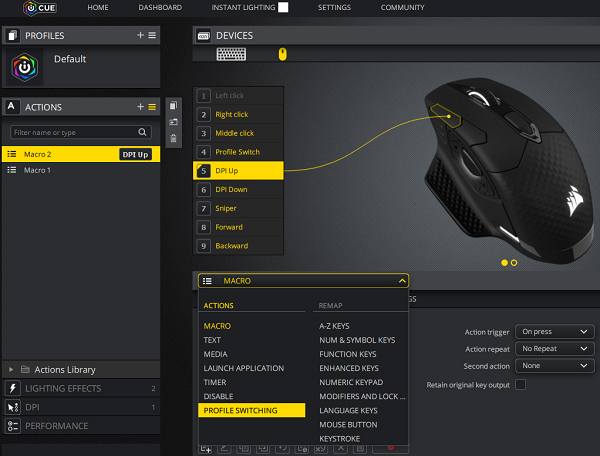The image size is (600, 456).
Task: Click the search magnifier in filter box
Action: 142,132
